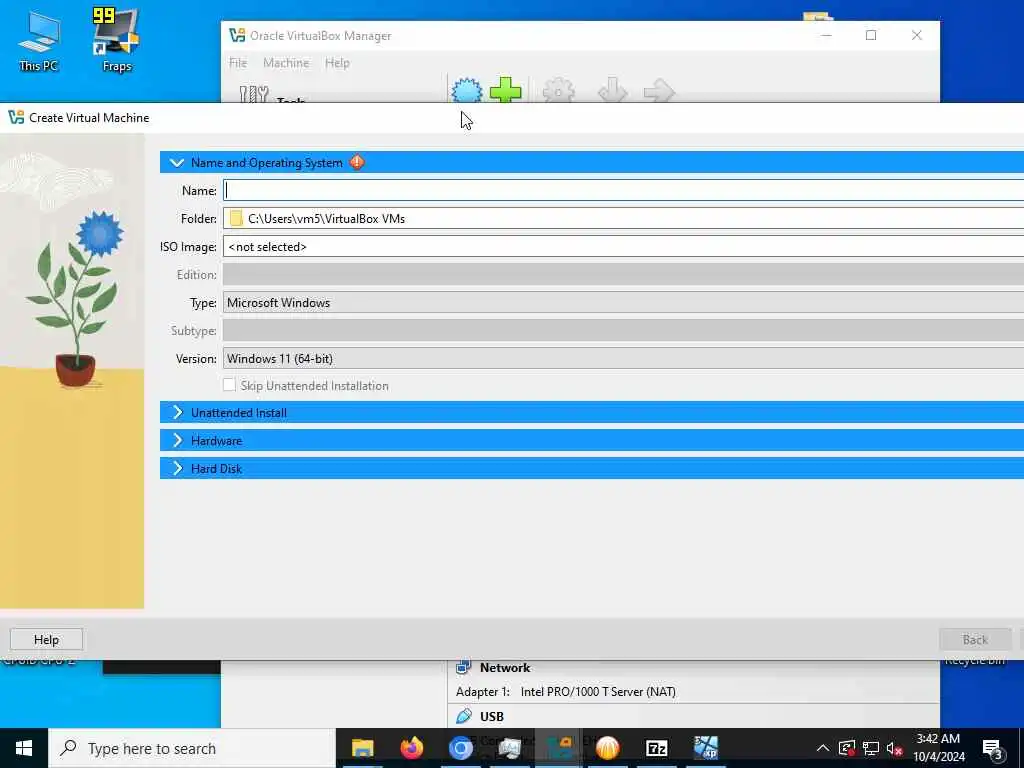Open the Version dropdown showing Windows 11 (64-bit)
Image resolution: width=1024 pixels, height=768 pixels.
tap(623, 359)
